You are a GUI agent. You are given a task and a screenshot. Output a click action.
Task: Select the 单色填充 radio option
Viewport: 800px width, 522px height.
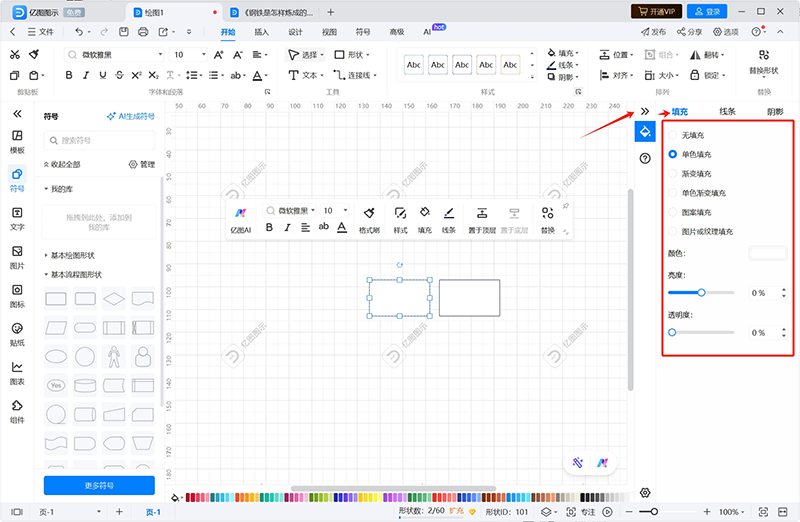(x=673, y=154)
